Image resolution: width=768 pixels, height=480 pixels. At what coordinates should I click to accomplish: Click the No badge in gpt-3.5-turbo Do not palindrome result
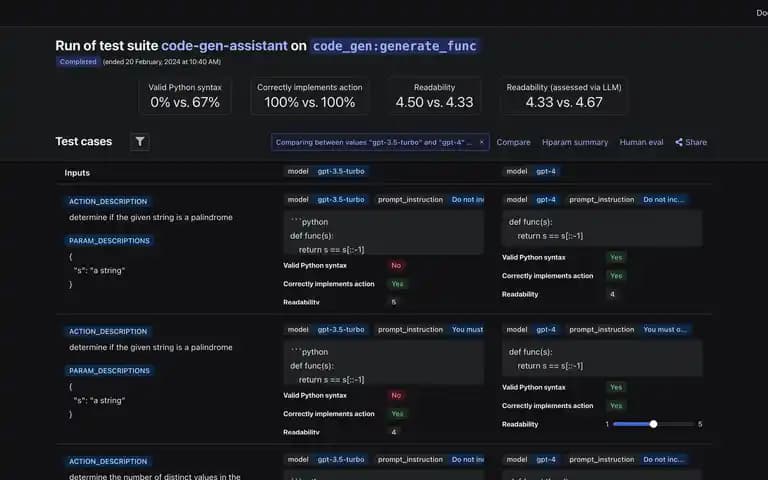click(396, 265)
